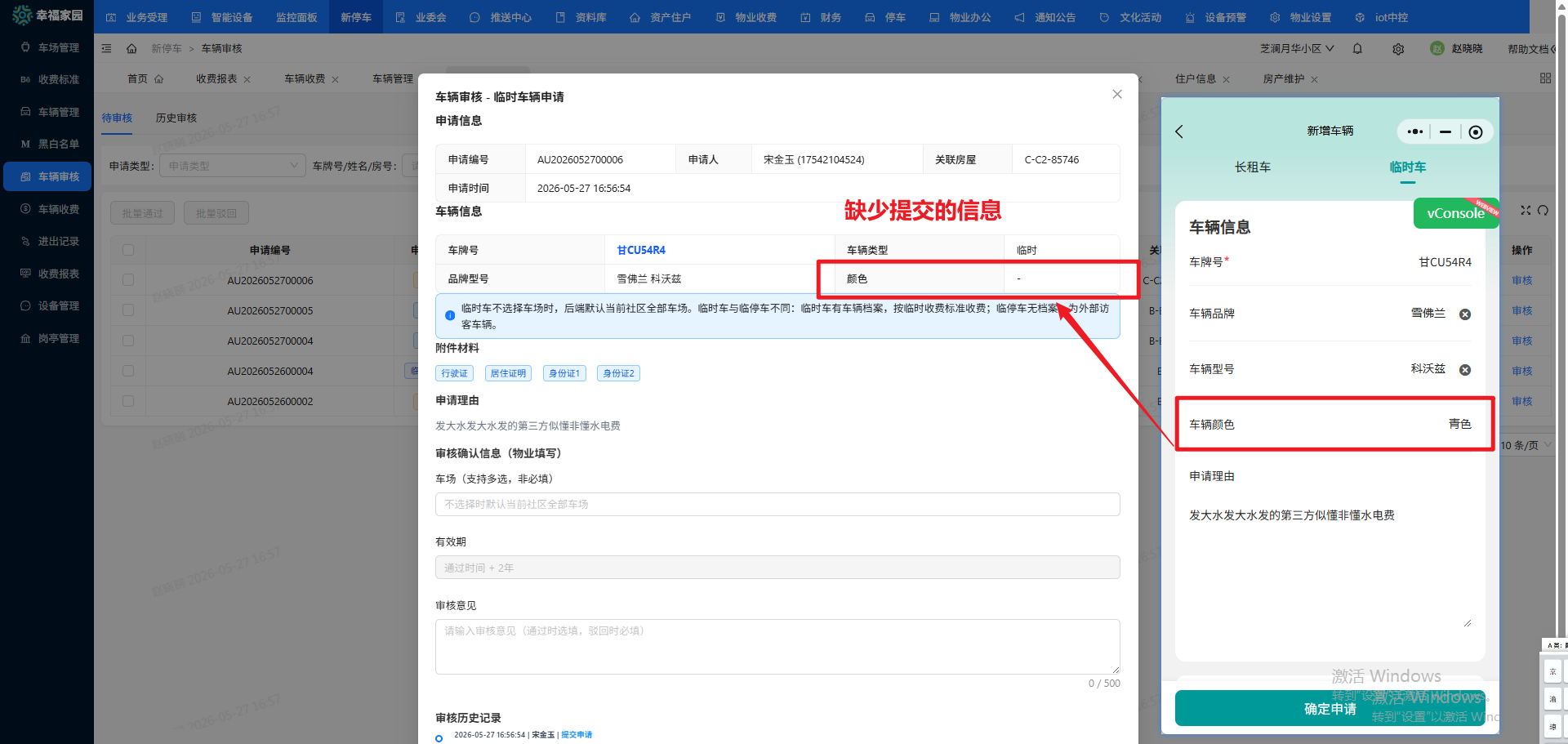Viewport: 1568px width, 744px height.
Task: Click the minimize dash in mobile capsule
Action: [1445, 131]
